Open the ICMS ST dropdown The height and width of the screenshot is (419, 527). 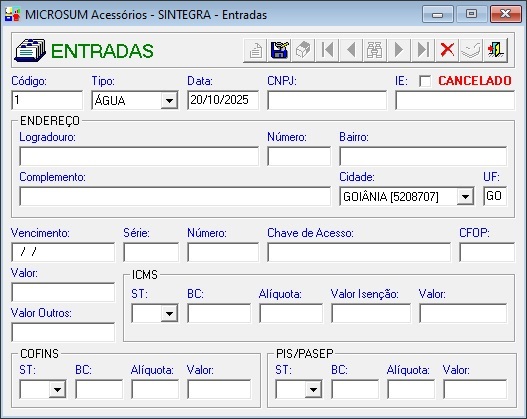tap(169, 313)
